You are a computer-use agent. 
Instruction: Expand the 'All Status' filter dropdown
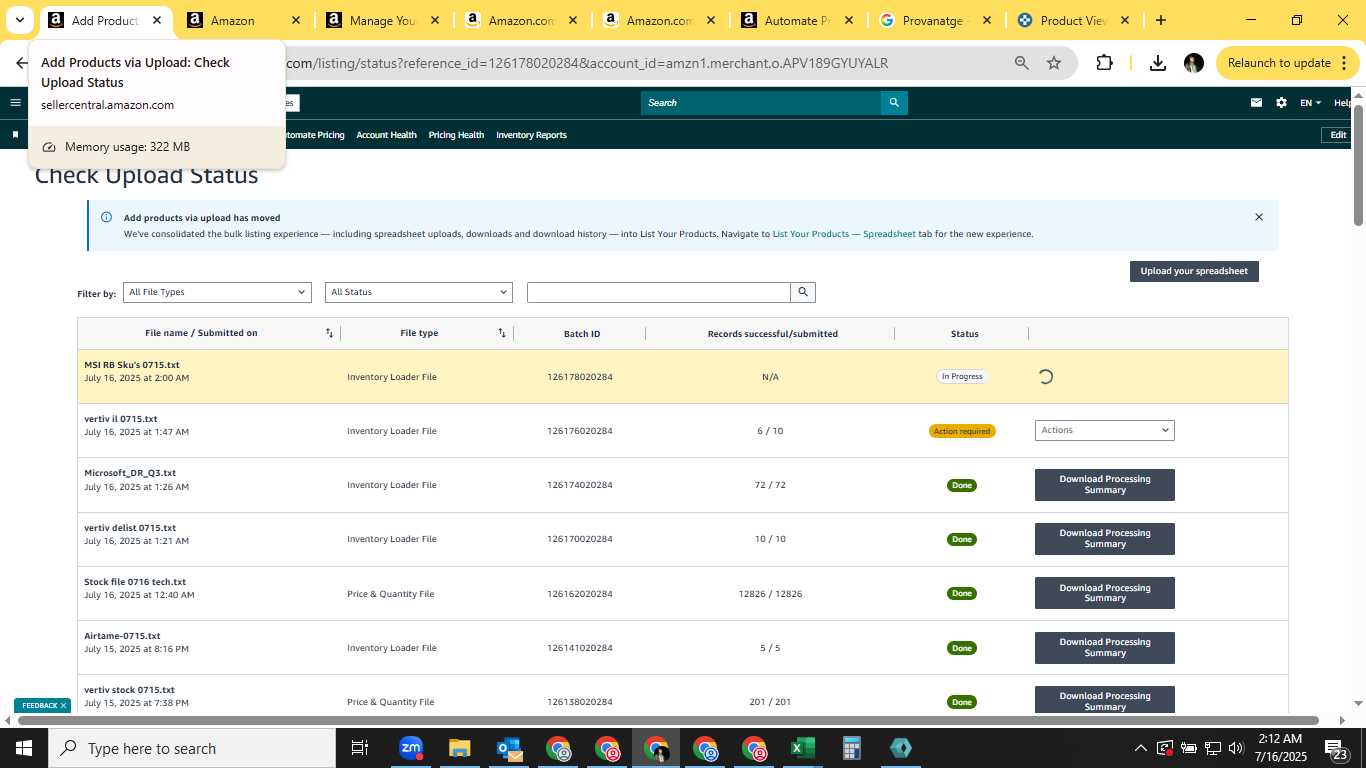[x=419, y=292]
